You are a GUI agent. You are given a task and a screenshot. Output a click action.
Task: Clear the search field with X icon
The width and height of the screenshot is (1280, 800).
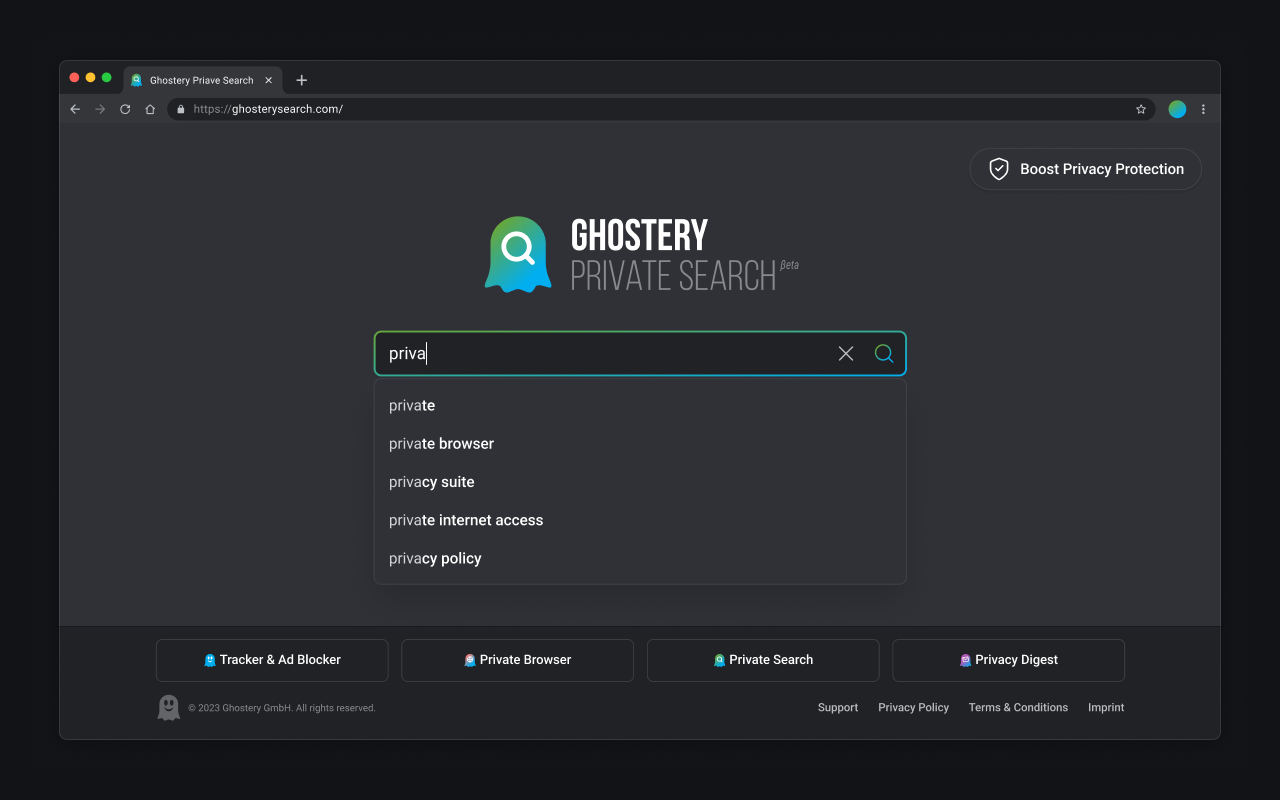pos(846,353)
